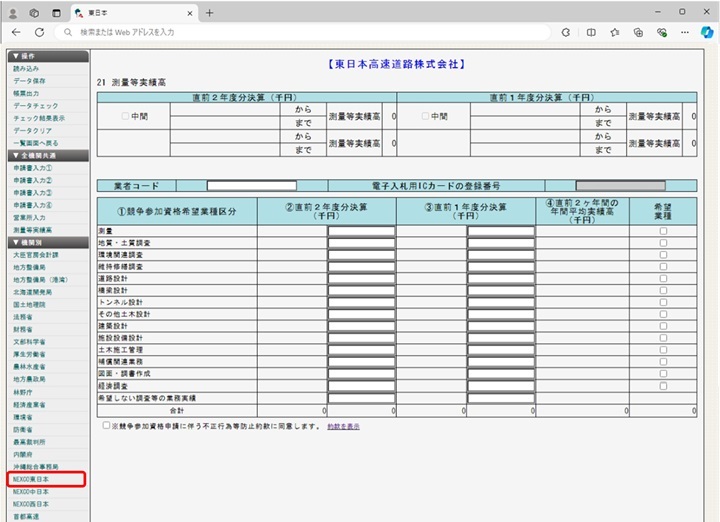Open the Collections icon
Screen dimensions: 720x522
tap(638, 32)
